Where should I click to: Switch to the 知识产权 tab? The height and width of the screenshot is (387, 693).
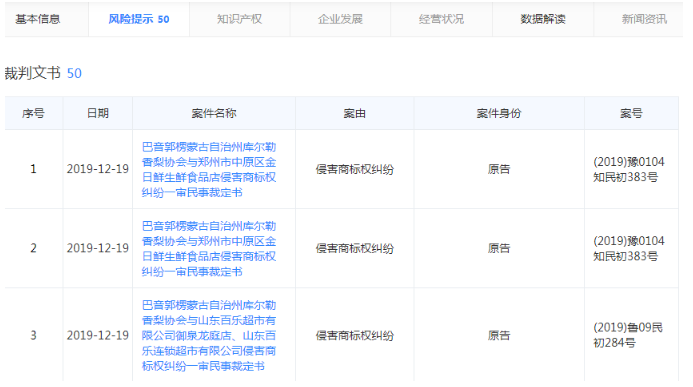click(240, 19)
